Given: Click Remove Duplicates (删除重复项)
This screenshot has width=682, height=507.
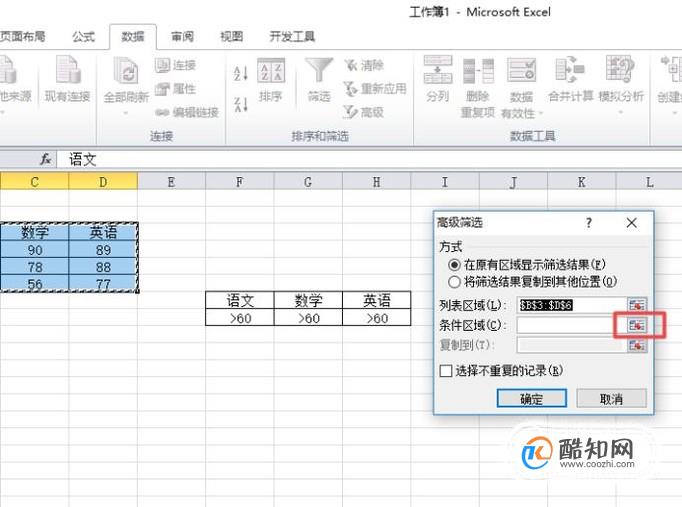Looking at the screenshot, I should tap(478, 87).
